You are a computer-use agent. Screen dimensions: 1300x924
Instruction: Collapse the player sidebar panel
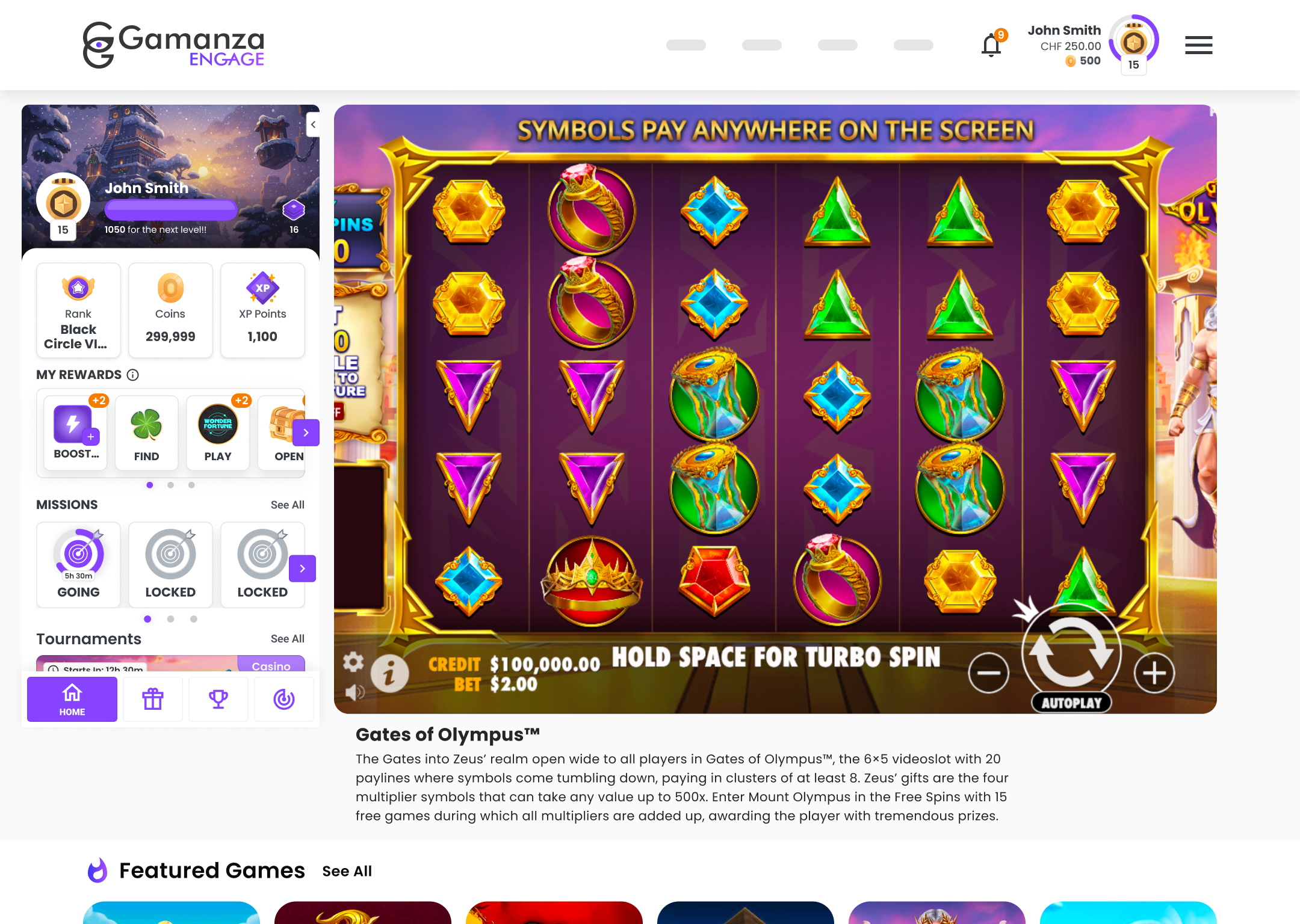(x=313, y=125)
